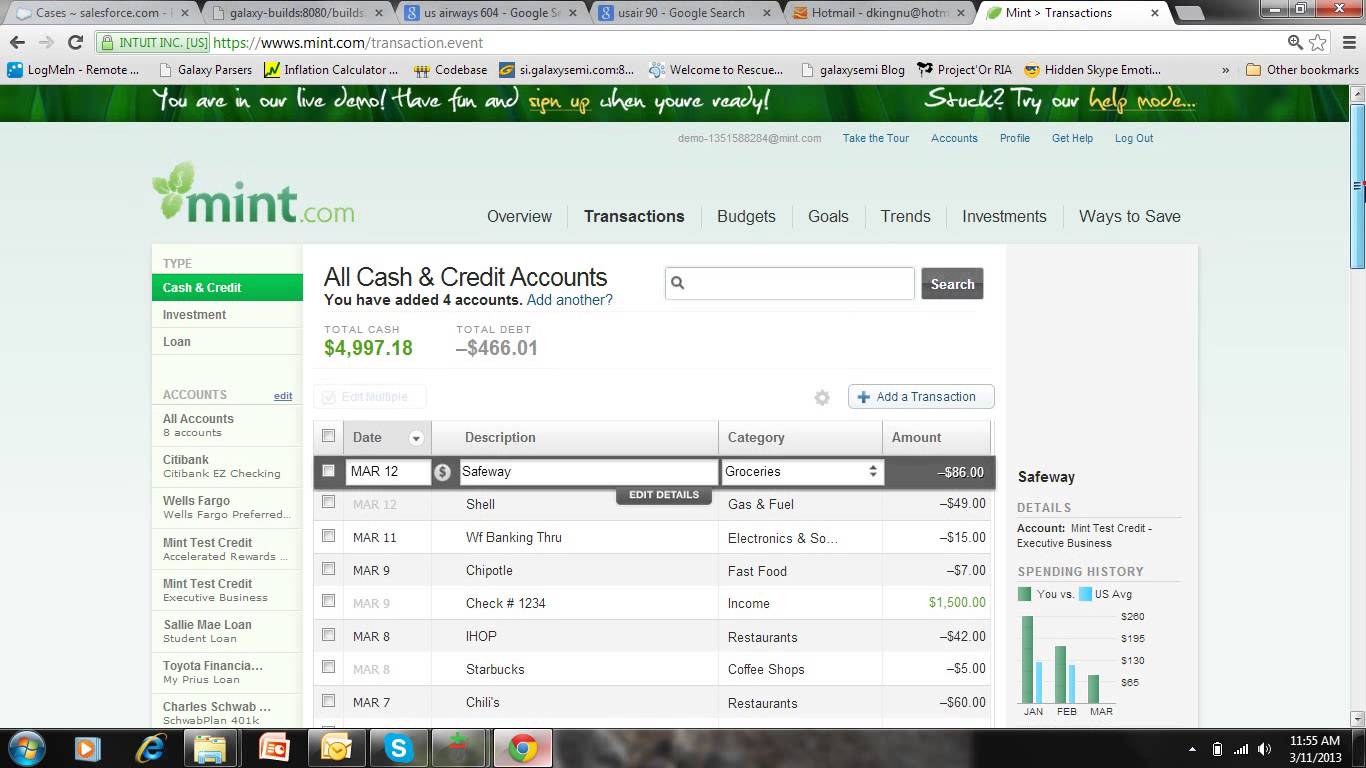Go to the Overview tab
1366x768 pixels.
(x=519, y=216)
